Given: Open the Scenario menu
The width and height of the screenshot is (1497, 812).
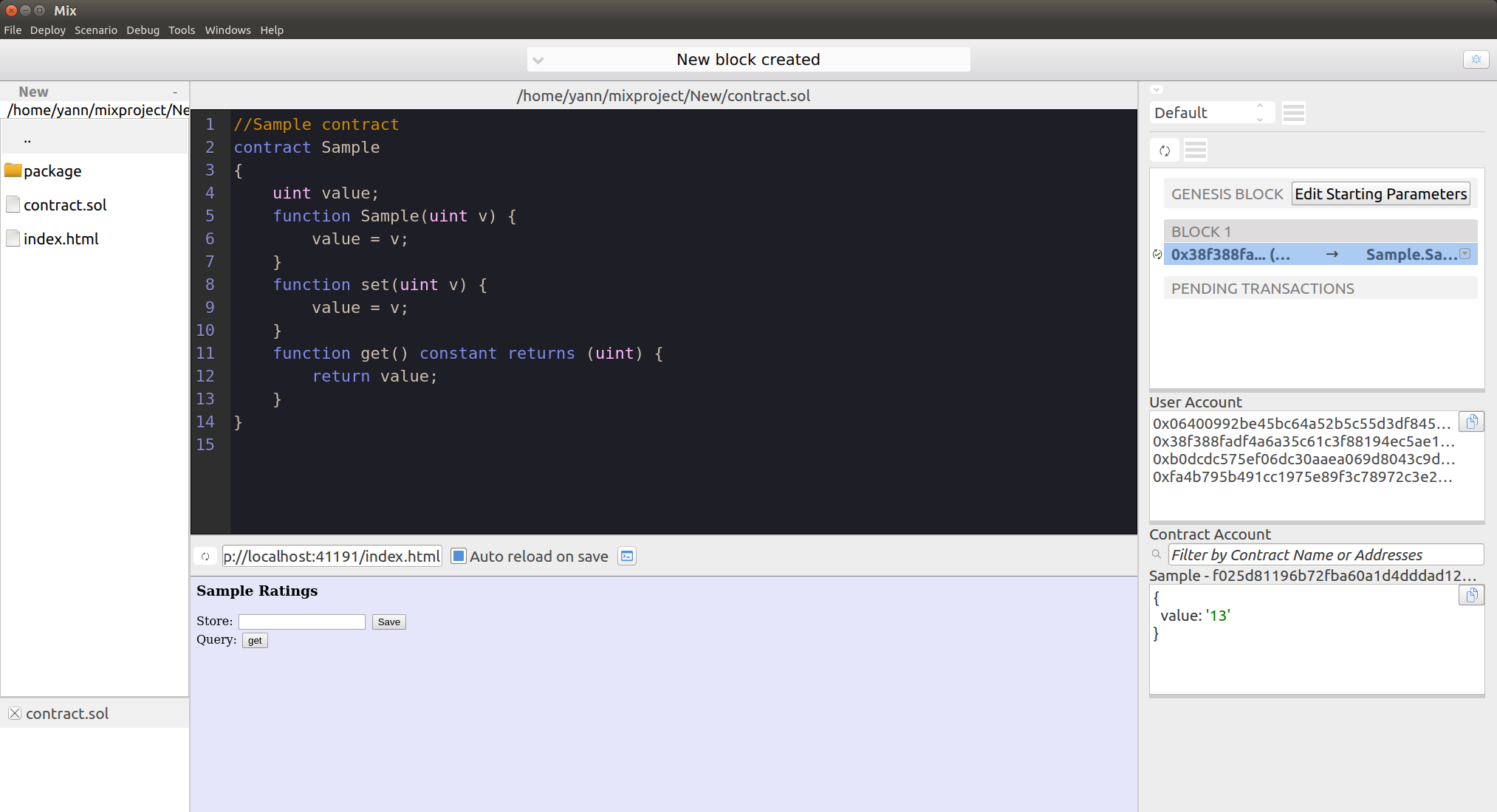Looking at the screenshot, I should tap(95, 30).
